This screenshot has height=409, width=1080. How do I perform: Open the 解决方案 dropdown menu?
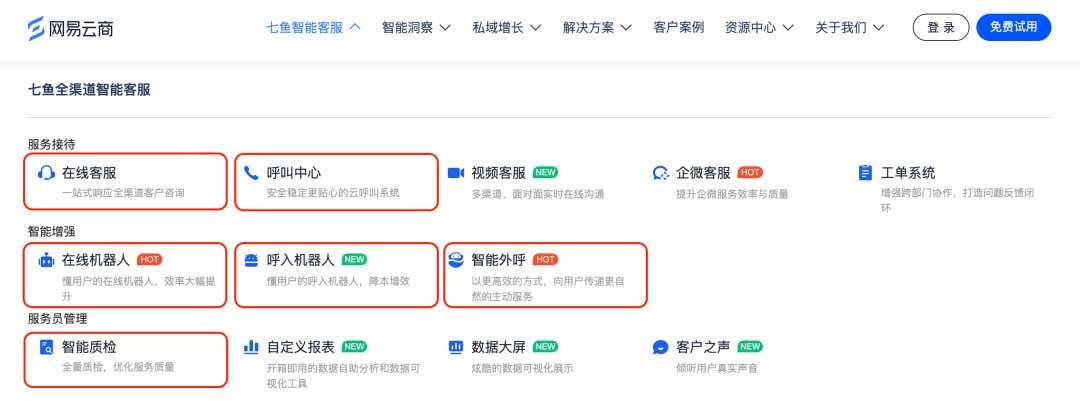click(597, 27)
